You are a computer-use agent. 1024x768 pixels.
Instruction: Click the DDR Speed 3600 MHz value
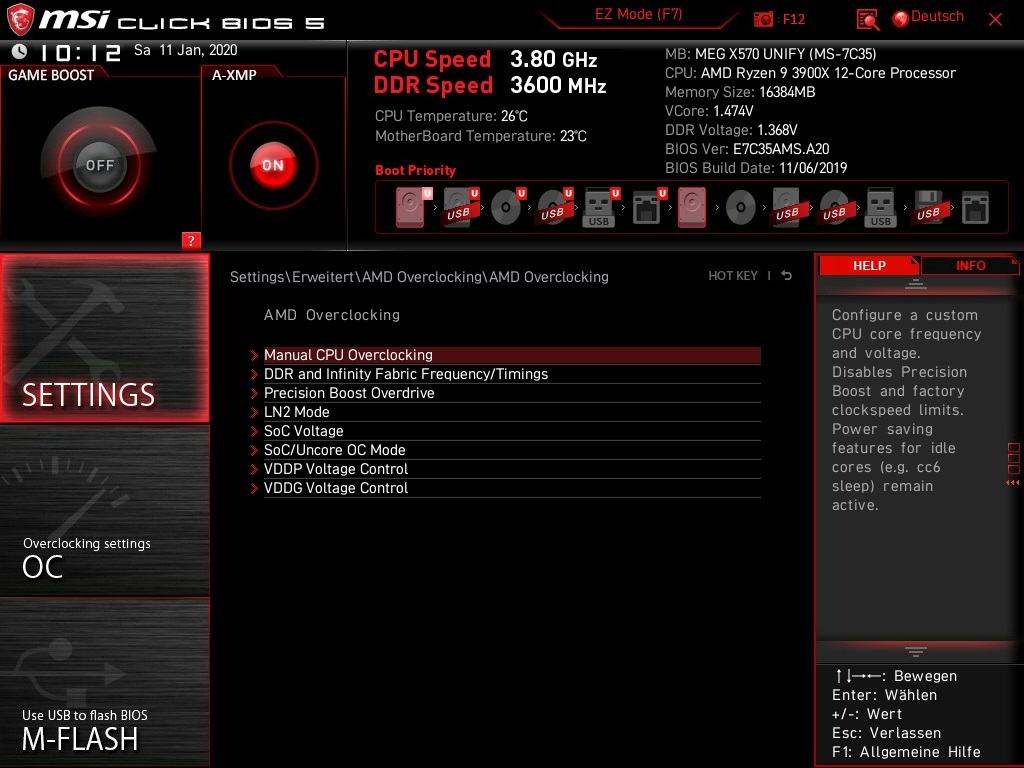click(x=558, y=86)
